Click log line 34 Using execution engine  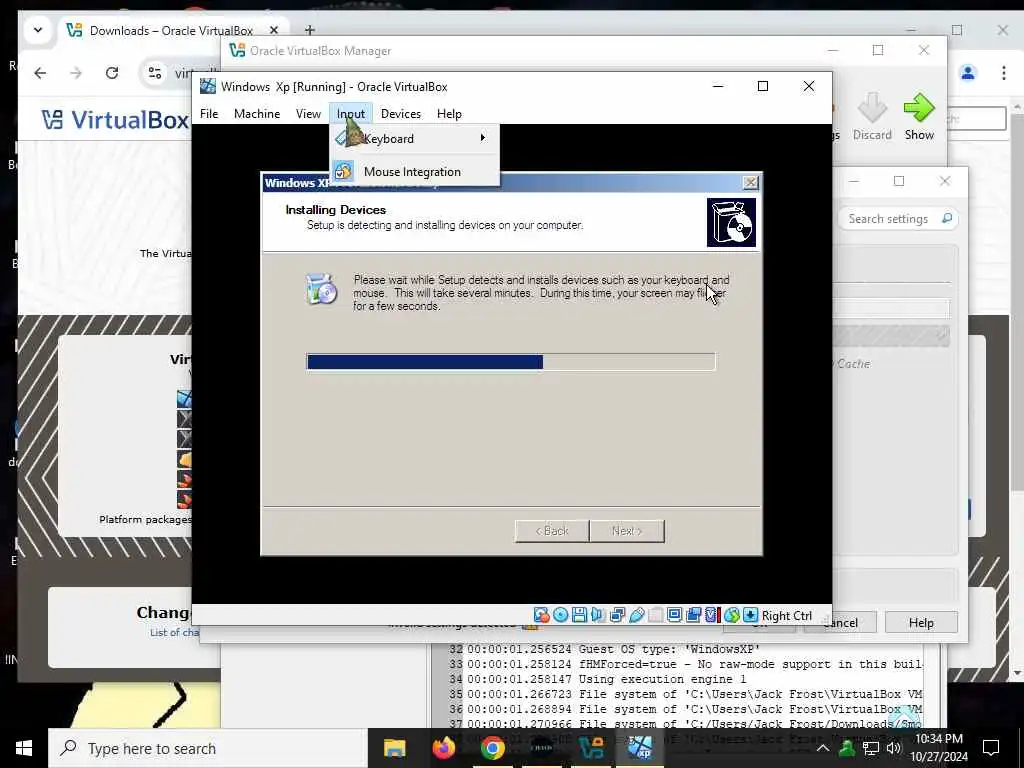tap(597, 679)
